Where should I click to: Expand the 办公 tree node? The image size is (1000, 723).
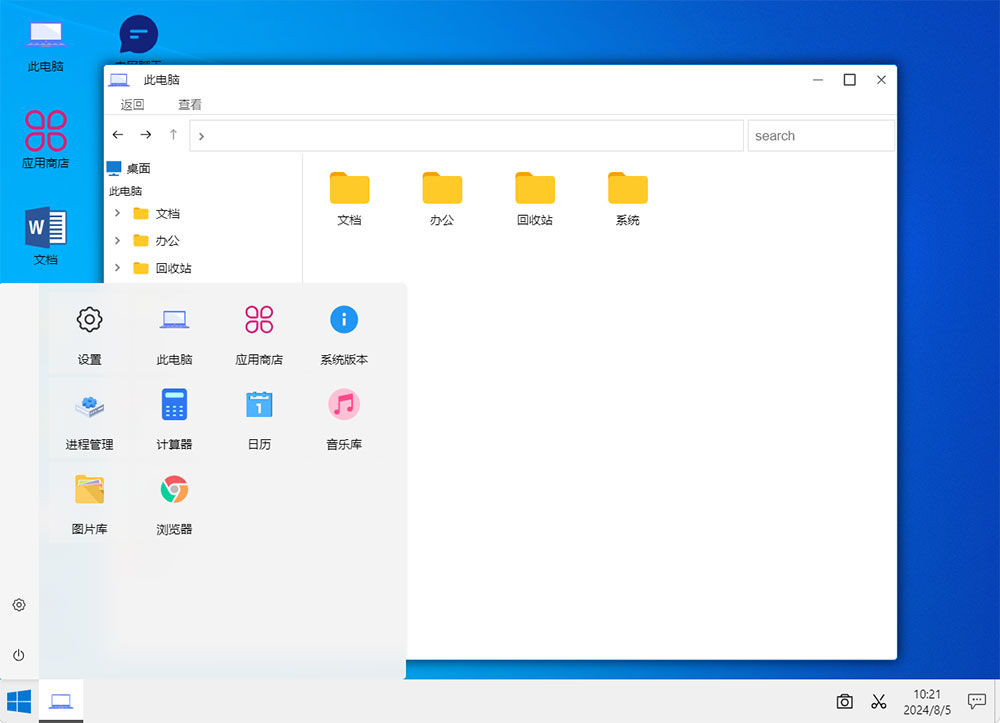pos(117,240)
